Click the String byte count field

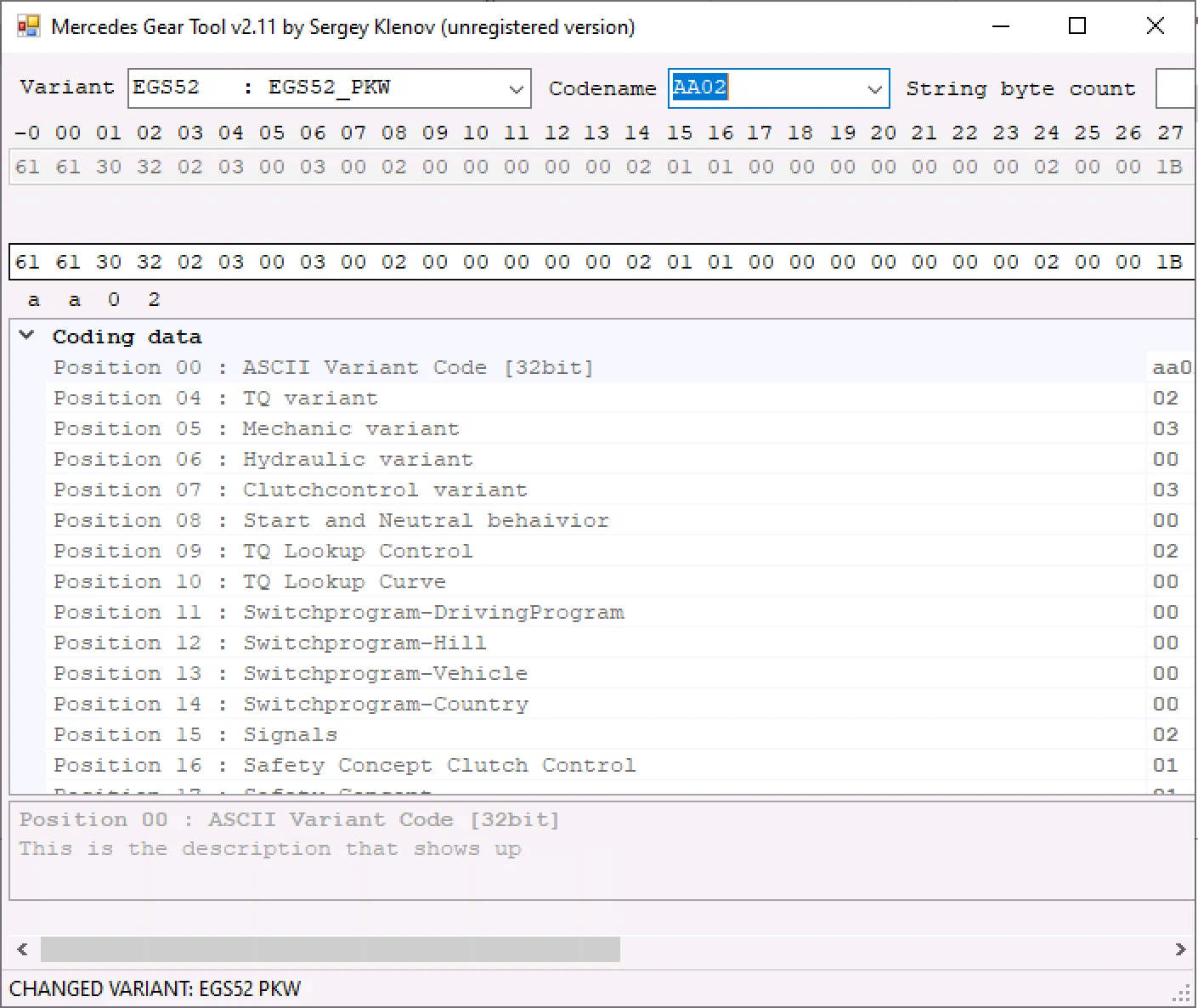point(1176,88)
